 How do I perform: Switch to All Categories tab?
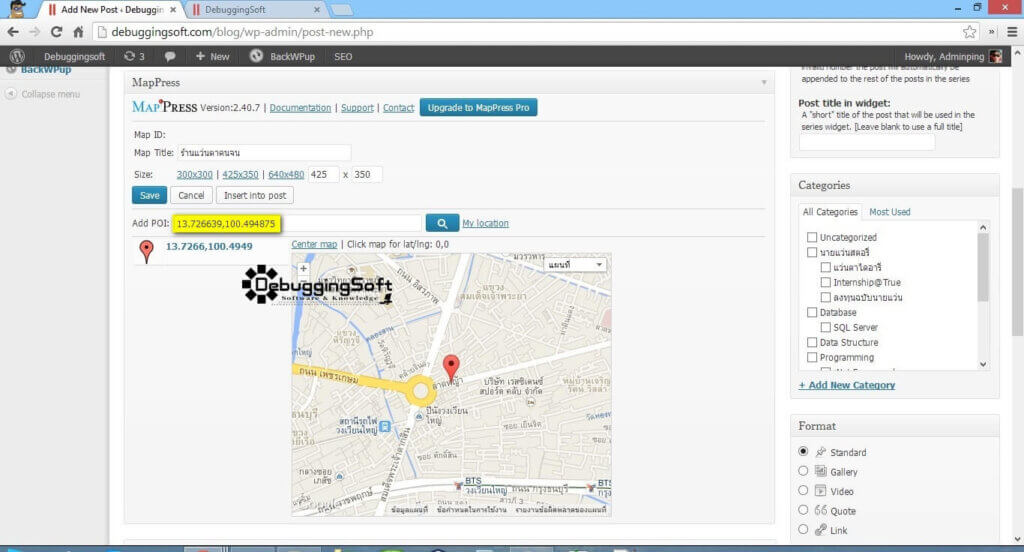pyautogui.click(x=829, y=212)
